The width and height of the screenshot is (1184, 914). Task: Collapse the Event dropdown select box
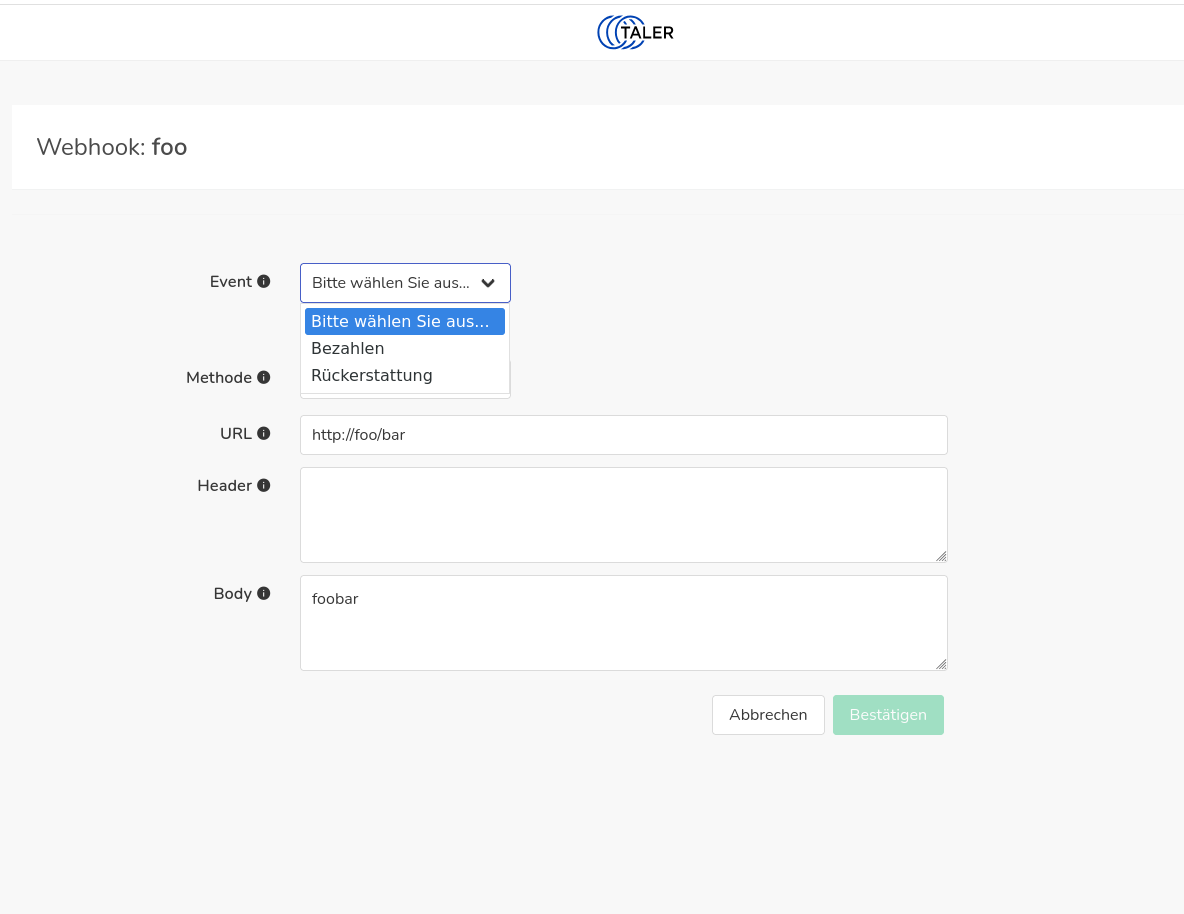(405, 283)
